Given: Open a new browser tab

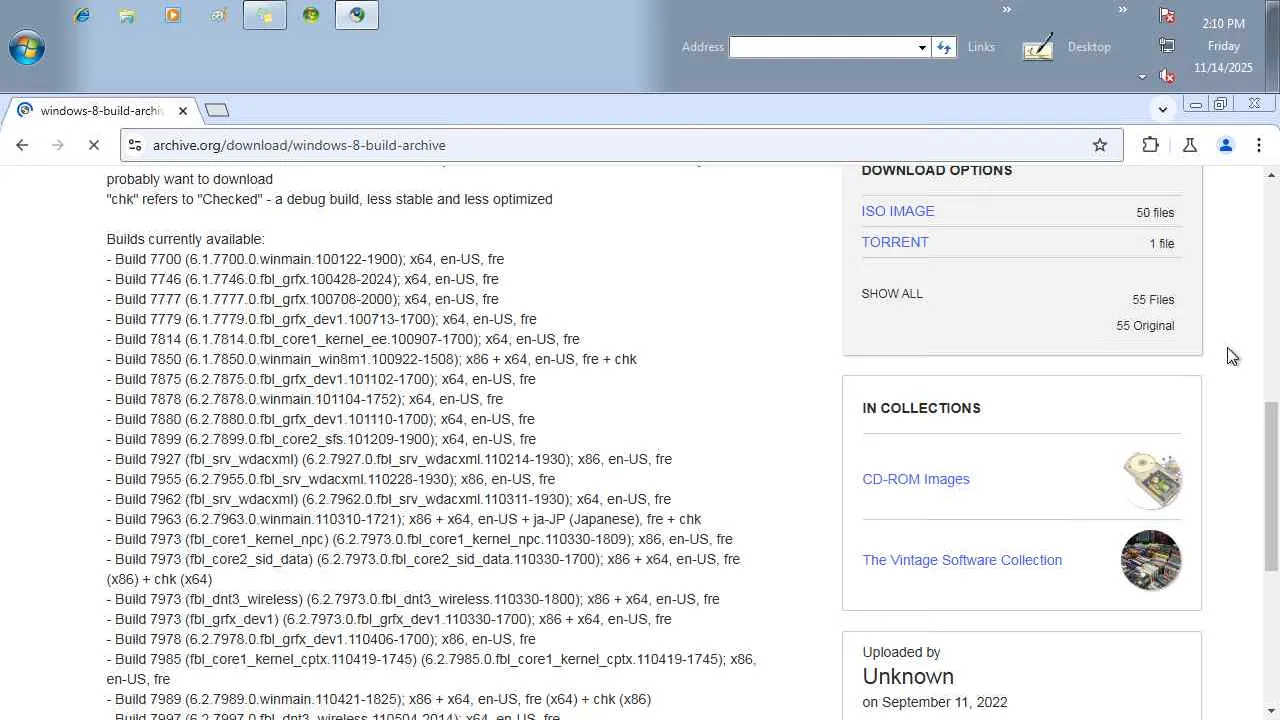Looking at the screenshot, I should [217, 110].
